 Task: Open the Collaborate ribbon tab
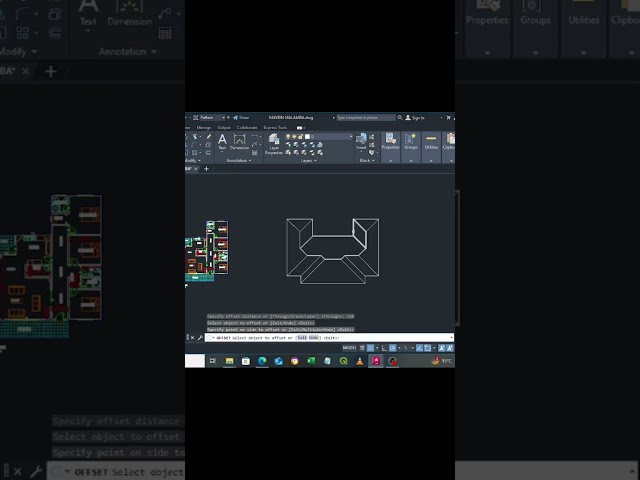(247, 128)
